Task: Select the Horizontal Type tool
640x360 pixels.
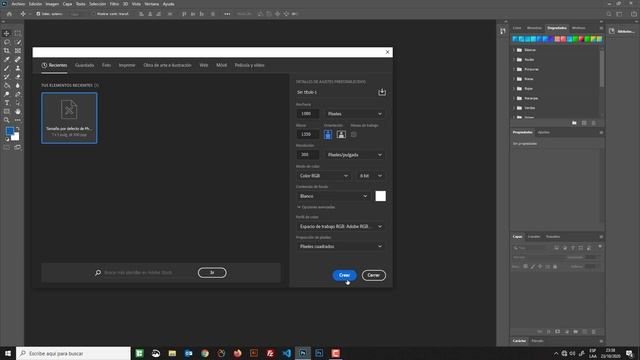Action: (x=7, y=103)
